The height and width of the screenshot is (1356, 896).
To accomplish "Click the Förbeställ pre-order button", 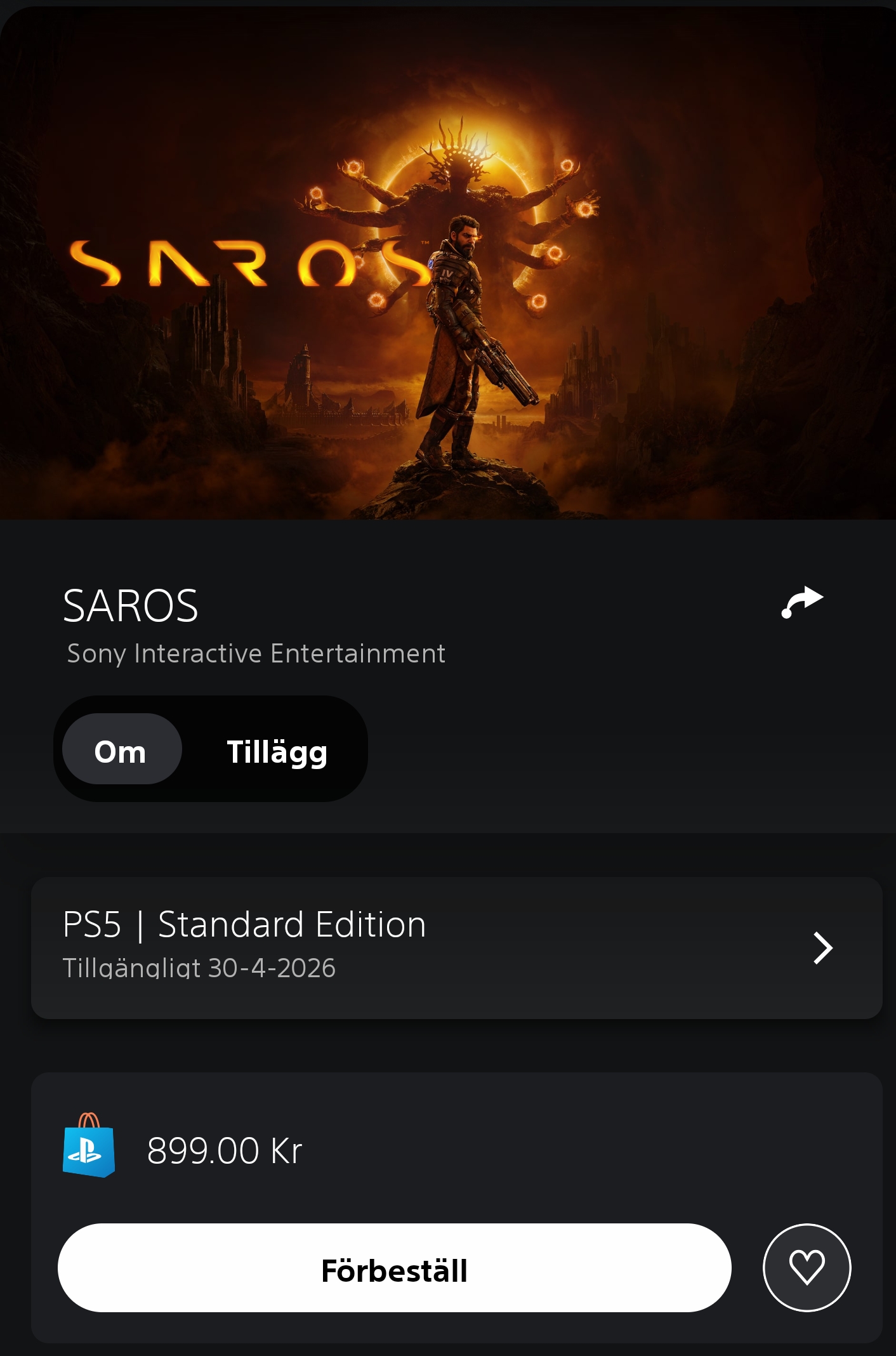I will click(x=394, y=1268).
